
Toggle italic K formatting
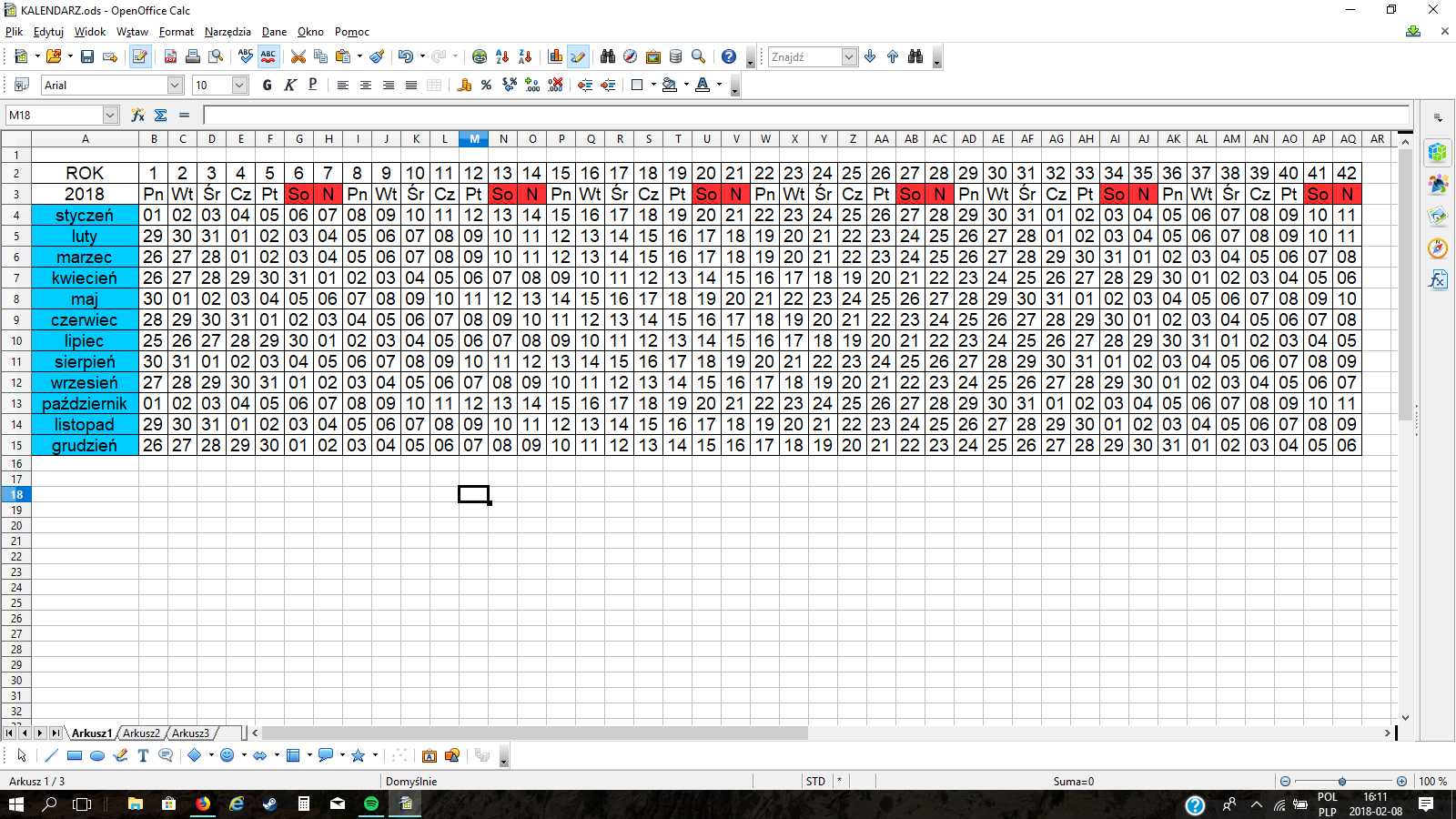coord(289,85)
